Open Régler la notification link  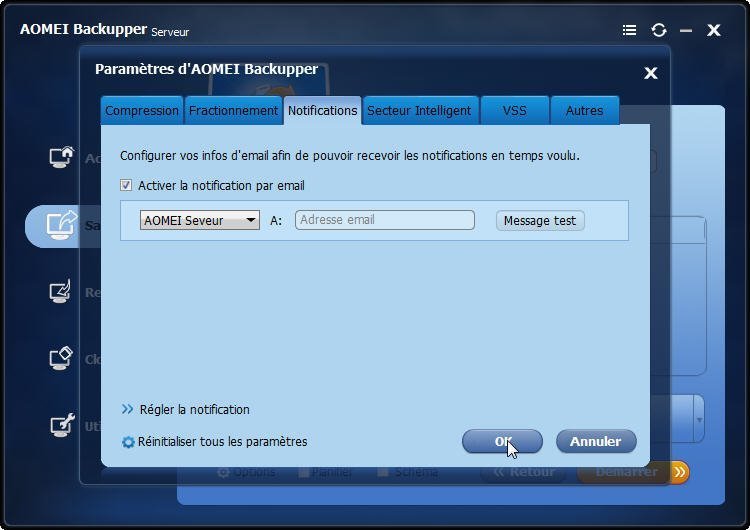tap(195, 409)
